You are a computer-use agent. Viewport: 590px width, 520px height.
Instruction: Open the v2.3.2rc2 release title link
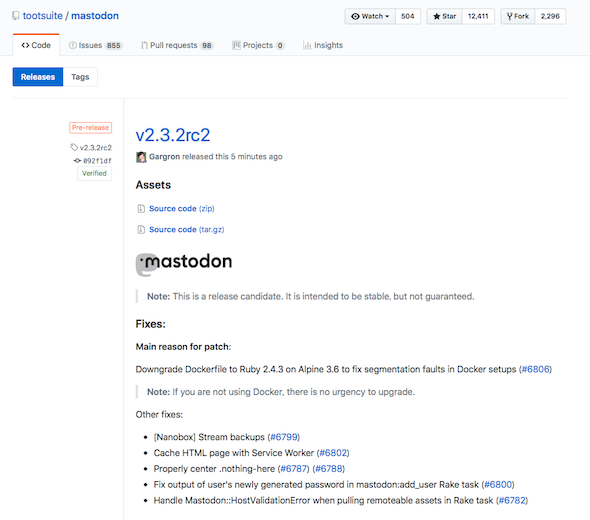173,135
